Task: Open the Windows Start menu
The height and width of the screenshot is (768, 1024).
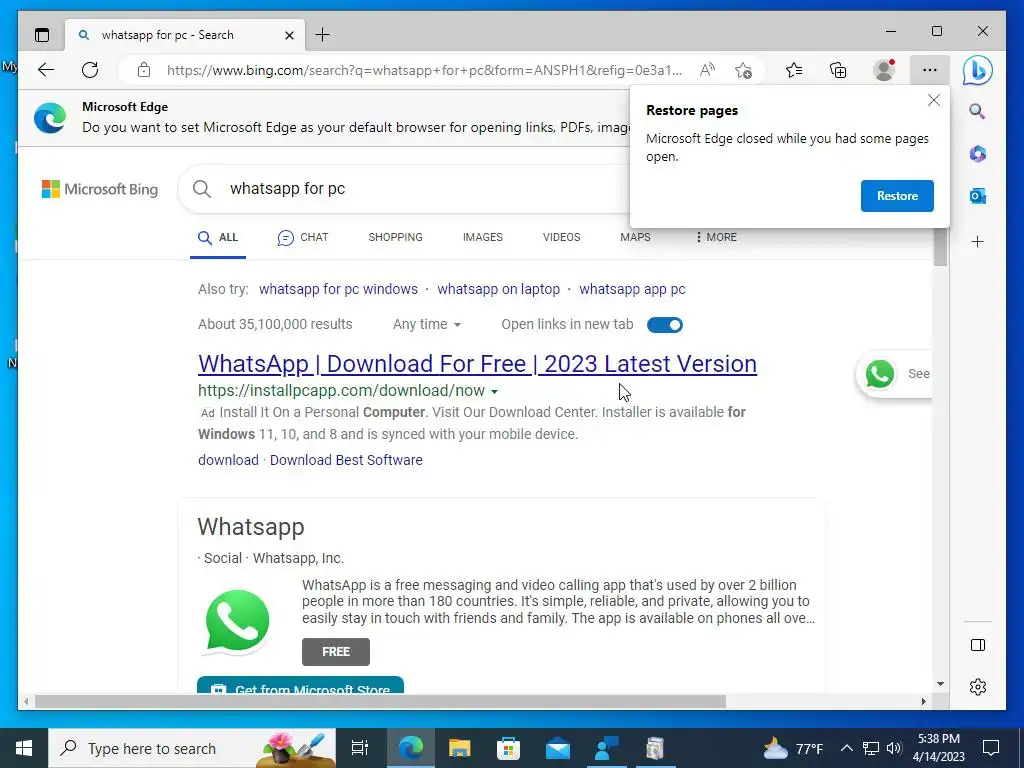Action: [24, 748]
